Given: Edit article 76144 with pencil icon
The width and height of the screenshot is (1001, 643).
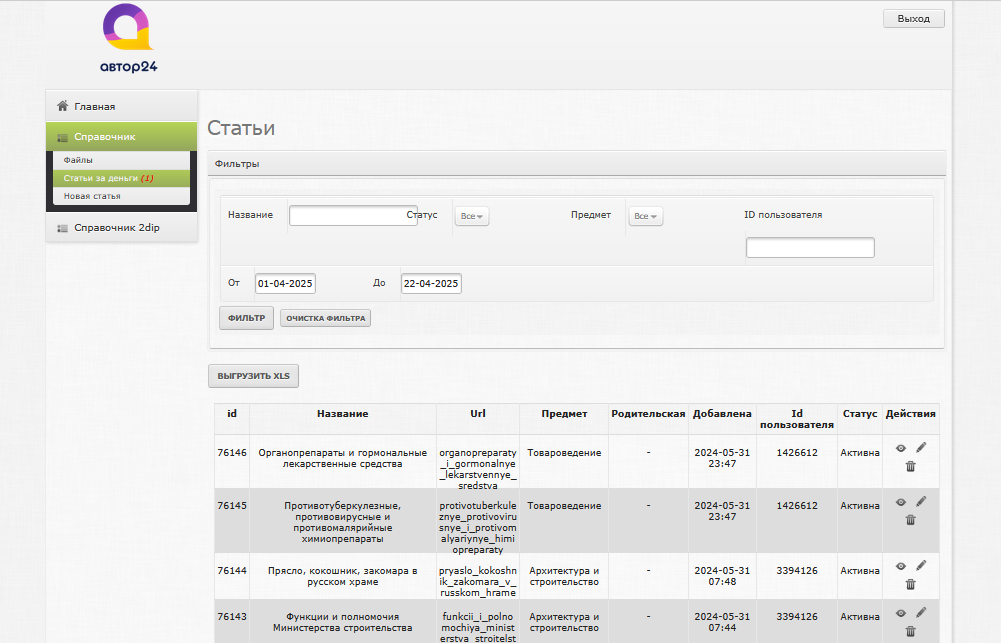Looking at the screenshot, I should click(921, 566).
